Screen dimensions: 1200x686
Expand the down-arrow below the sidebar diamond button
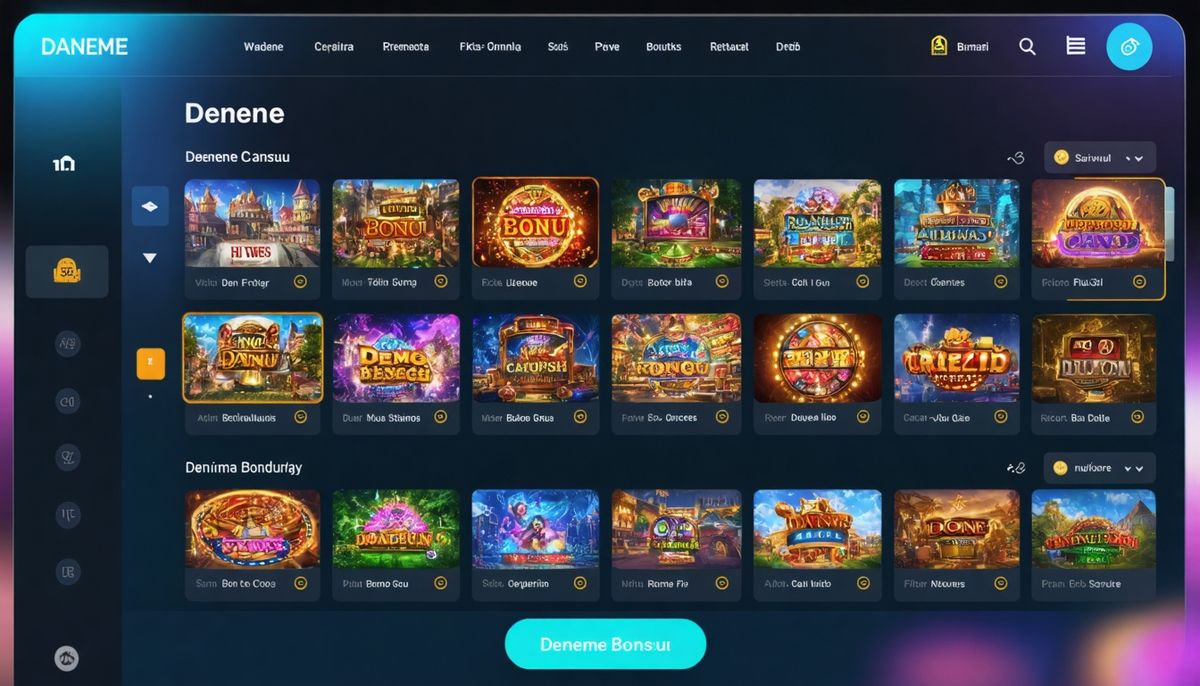(150, 258)
